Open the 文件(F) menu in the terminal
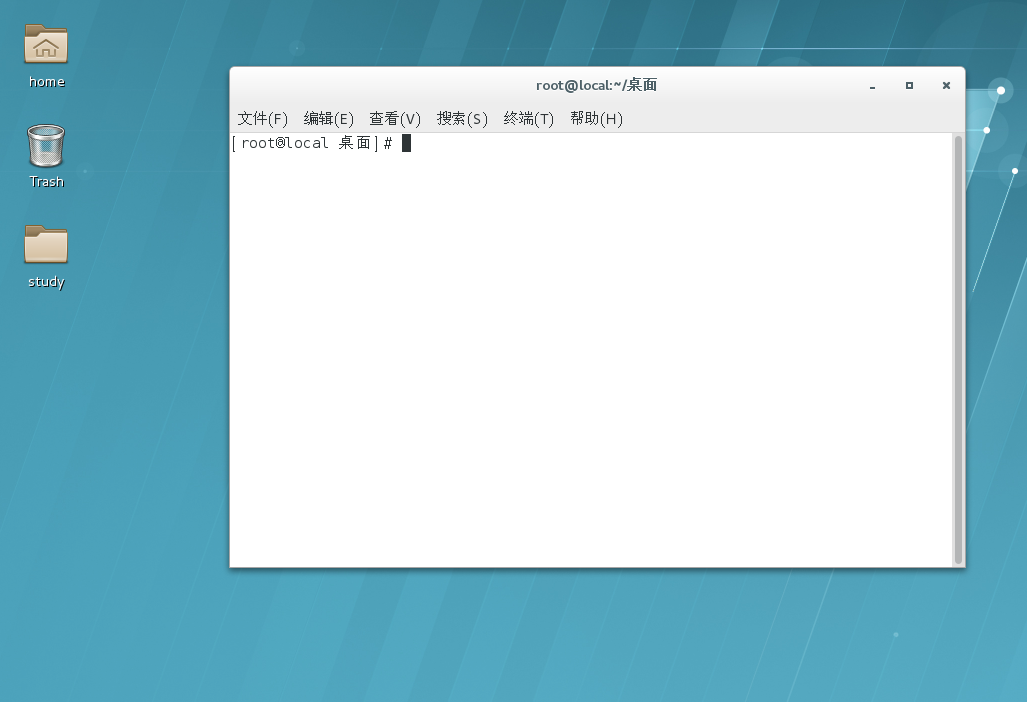 click(x=261, y=118)
